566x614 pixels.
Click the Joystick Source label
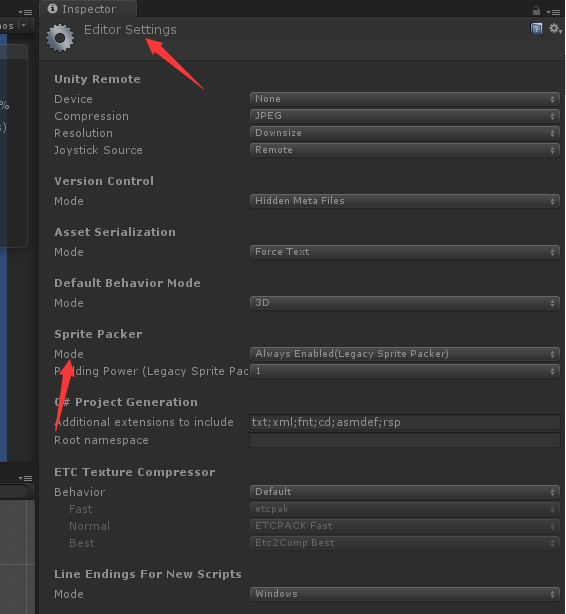click(98, 150)
